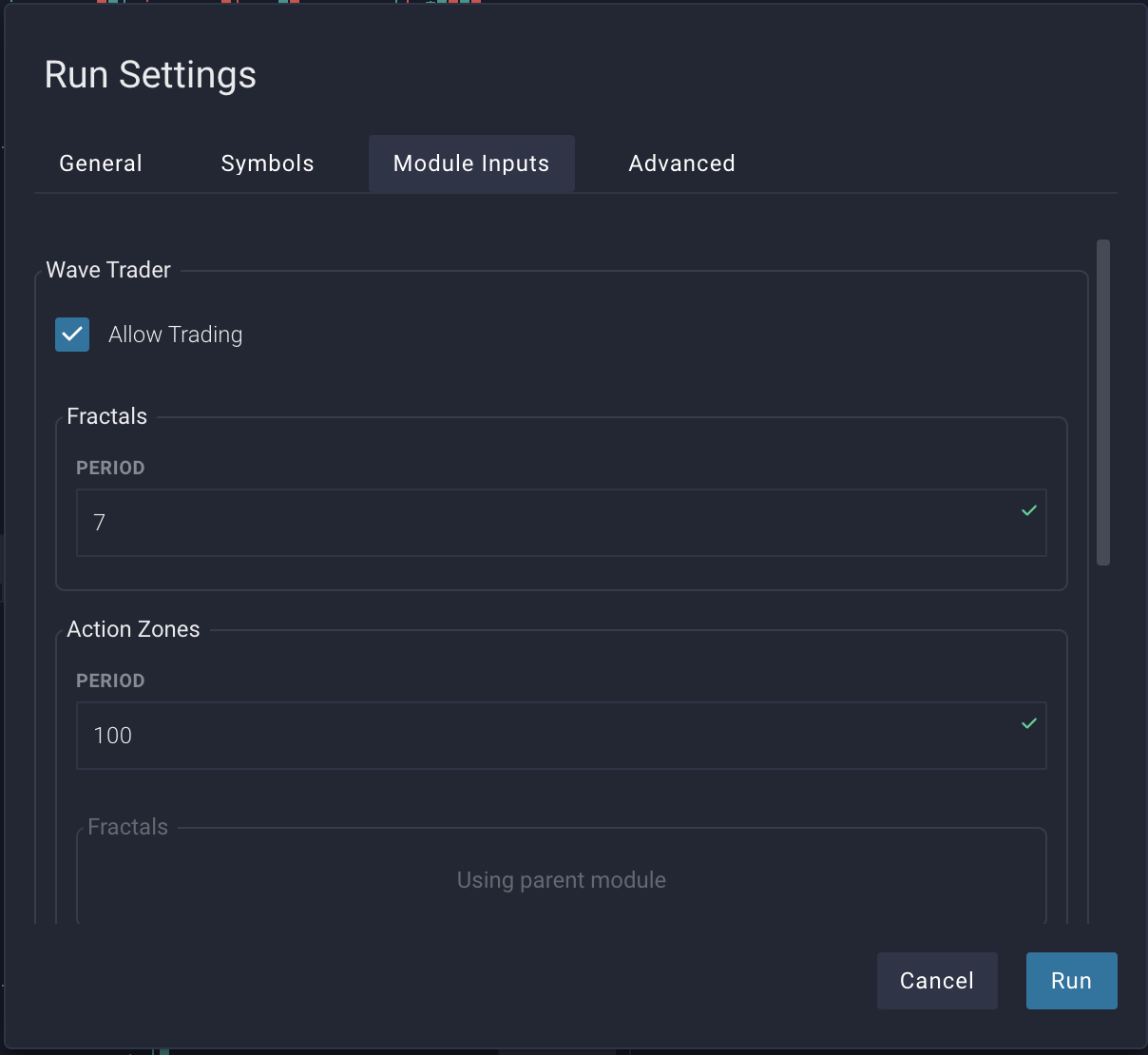
Task: Click the vertical scrollbar thumb
Action: coord(1102,403)
